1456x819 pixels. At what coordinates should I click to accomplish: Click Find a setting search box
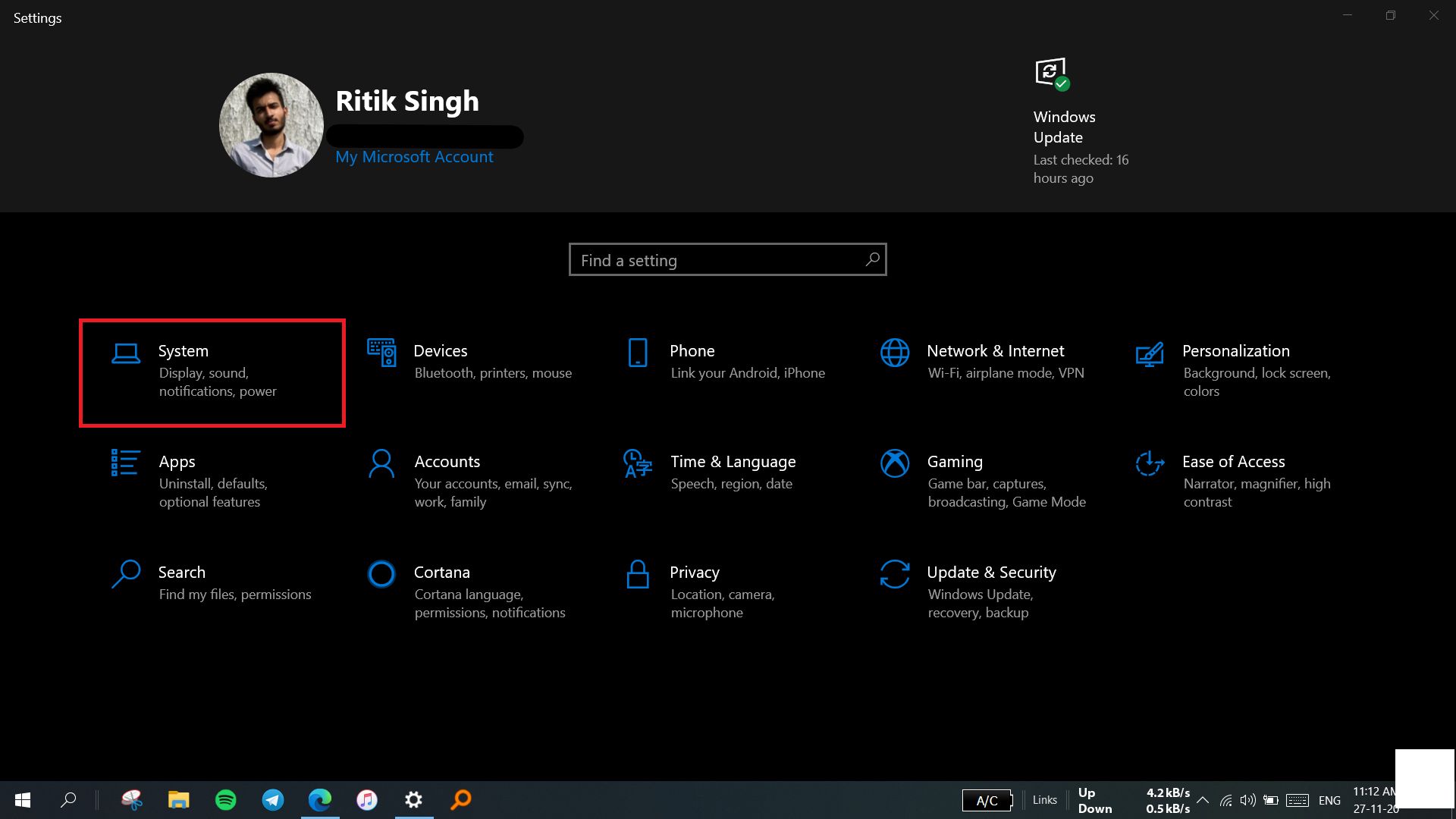727,260
